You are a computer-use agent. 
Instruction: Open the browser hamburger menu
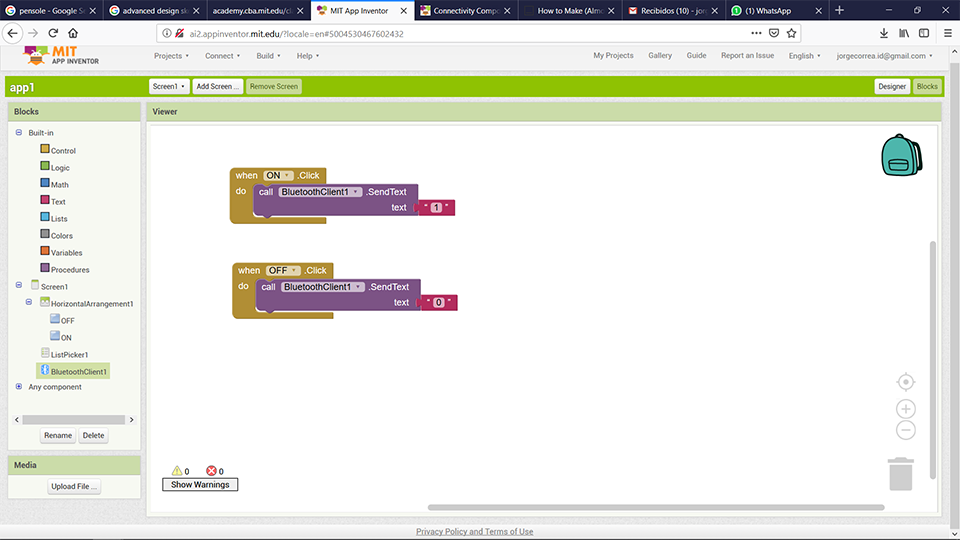click(x=947, y=33)
